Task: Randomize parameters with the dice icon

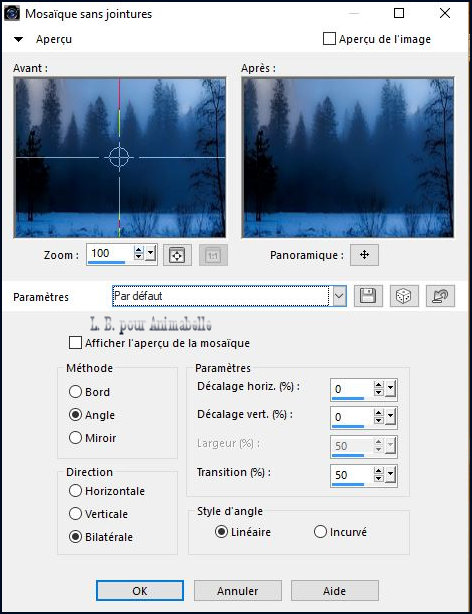Action: 404,296
